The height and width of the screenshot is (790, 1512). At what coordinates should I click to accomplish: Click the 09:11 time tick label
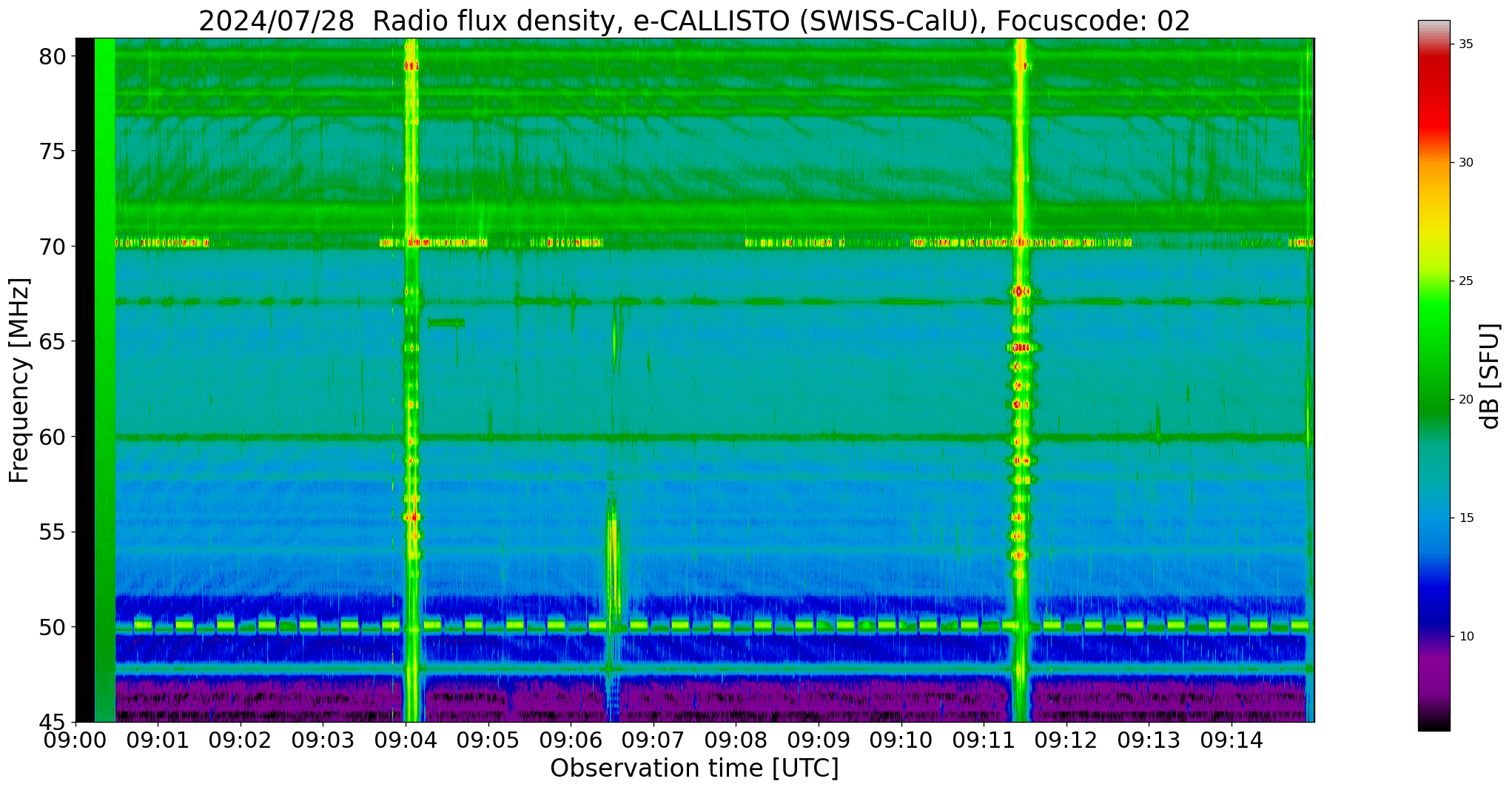pos(984,740)
